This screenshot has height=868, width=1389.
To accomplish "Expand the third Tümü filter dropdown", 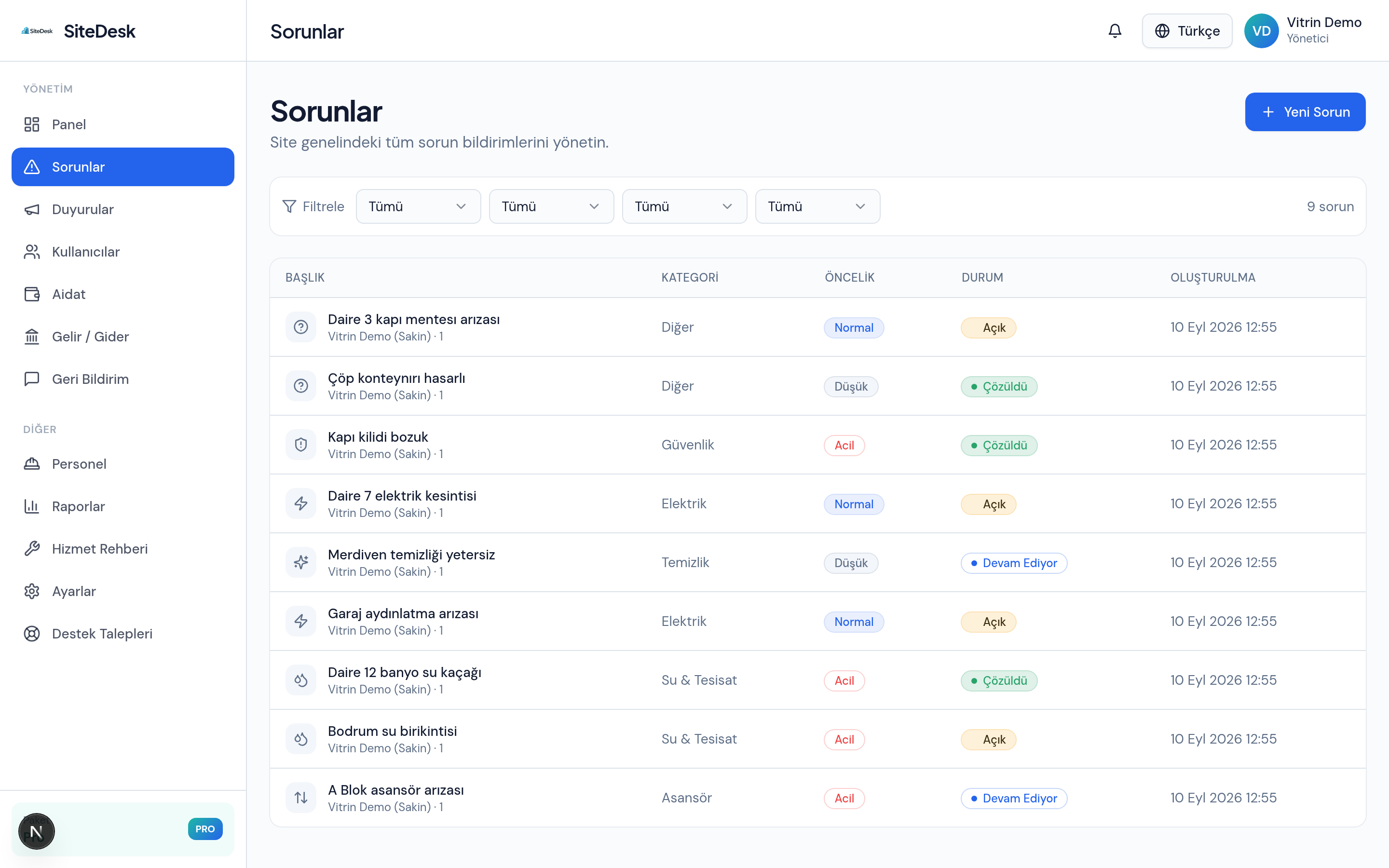I will [685, 207].
